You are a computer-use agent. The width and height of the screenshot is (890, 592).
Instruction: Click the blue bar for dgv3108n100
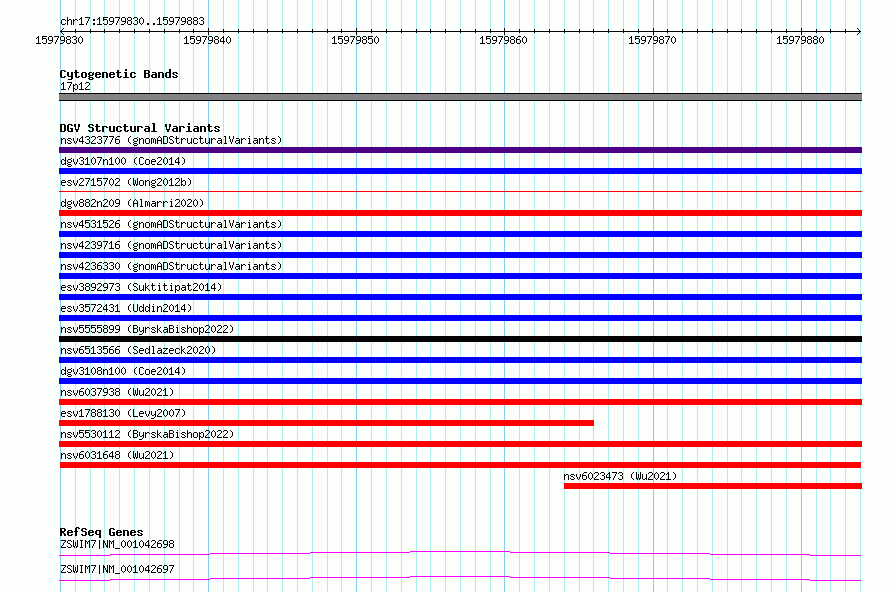pos(460,381)
